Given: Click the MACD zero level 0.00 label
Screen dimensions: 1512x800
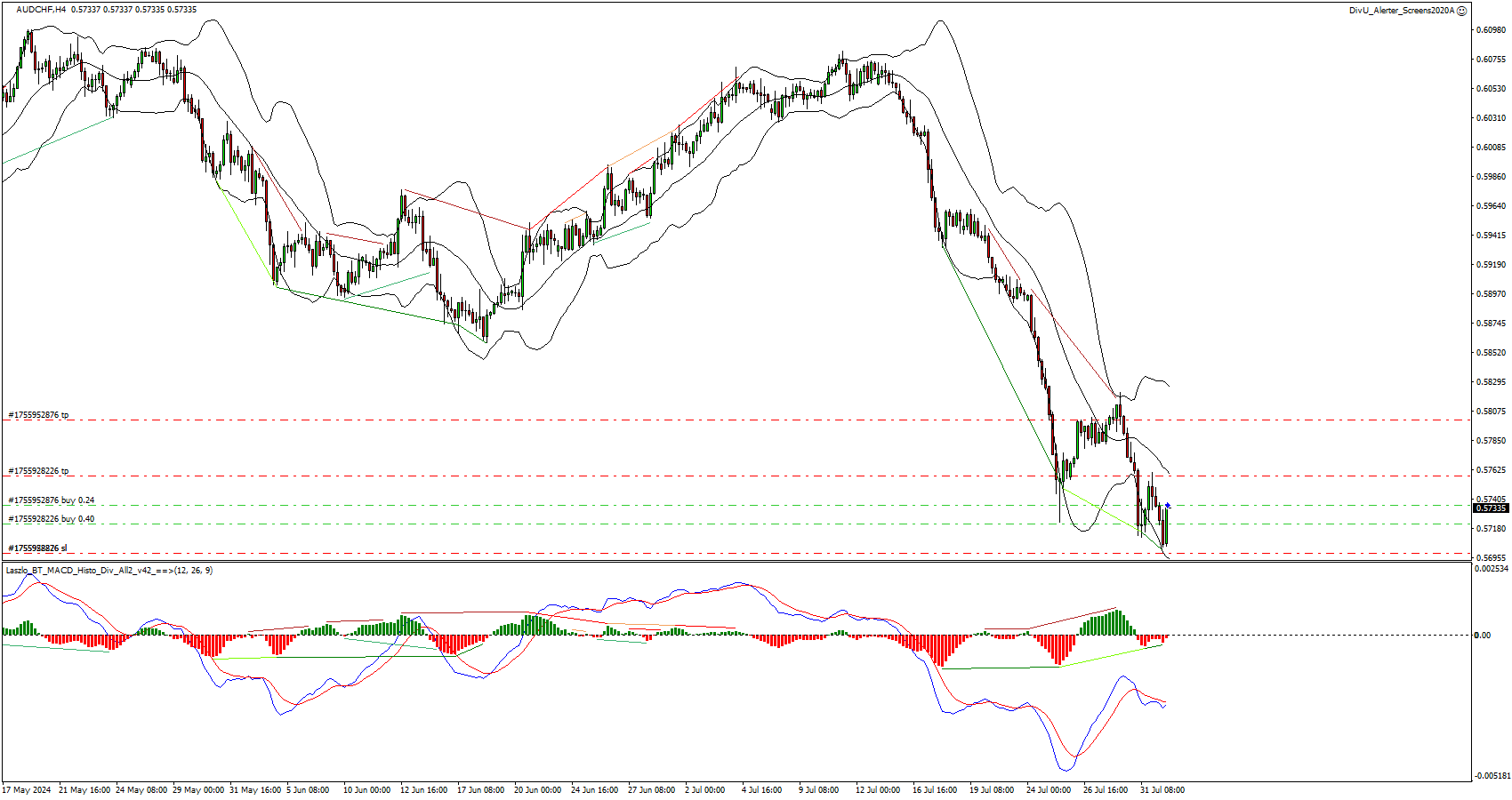Looking at the screenshot, I should point(1482,635).
